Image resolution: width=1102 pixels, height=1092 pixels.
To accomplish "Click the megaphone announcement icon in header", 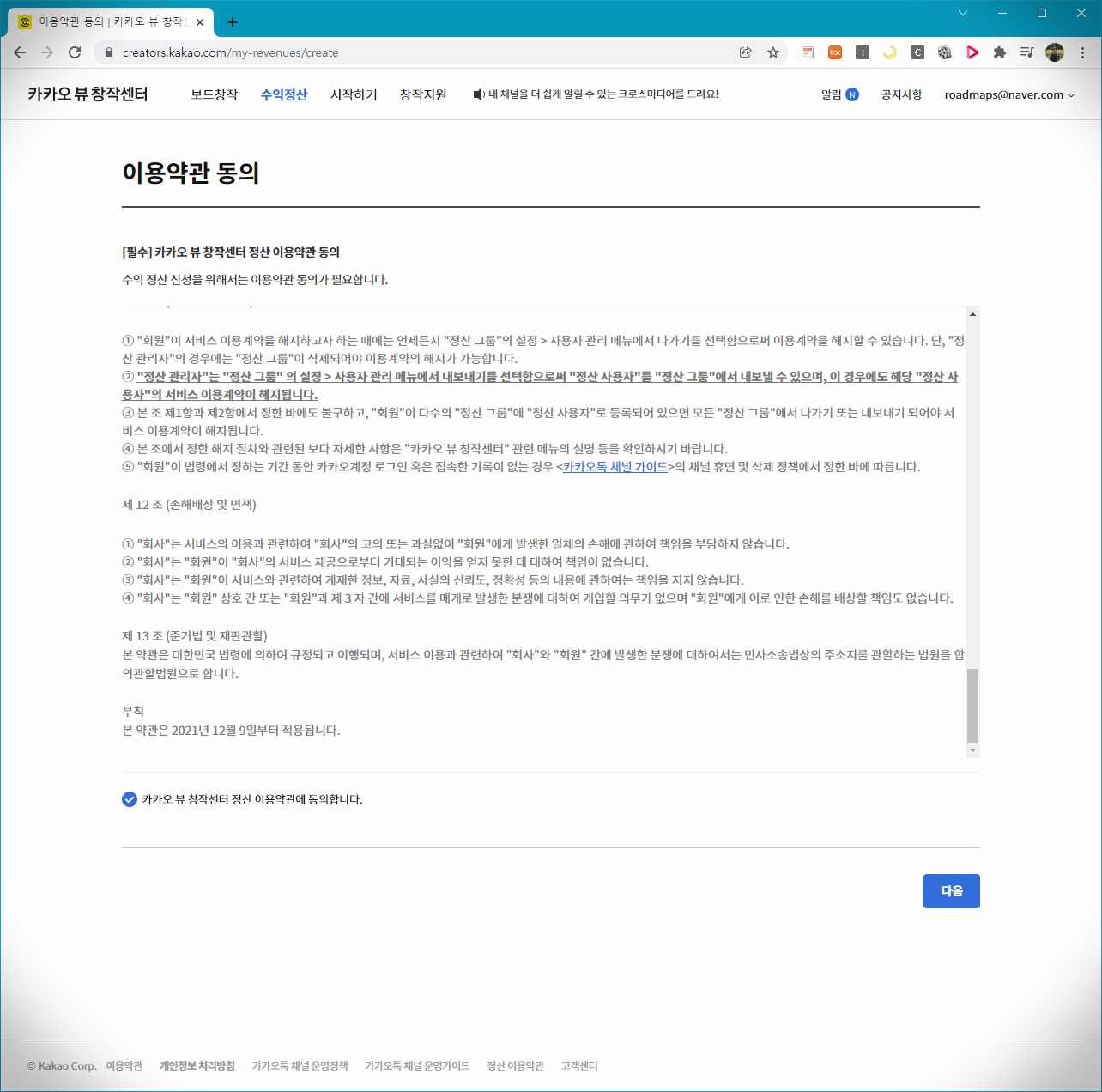I will [x=477, y=94].
